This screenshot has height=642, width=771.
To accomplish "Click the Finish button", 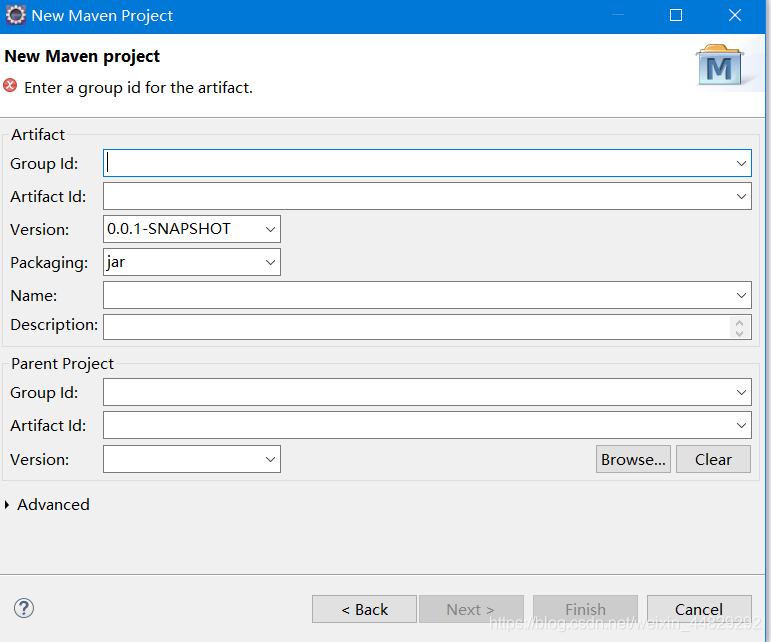I will click(x=585, y=609).
